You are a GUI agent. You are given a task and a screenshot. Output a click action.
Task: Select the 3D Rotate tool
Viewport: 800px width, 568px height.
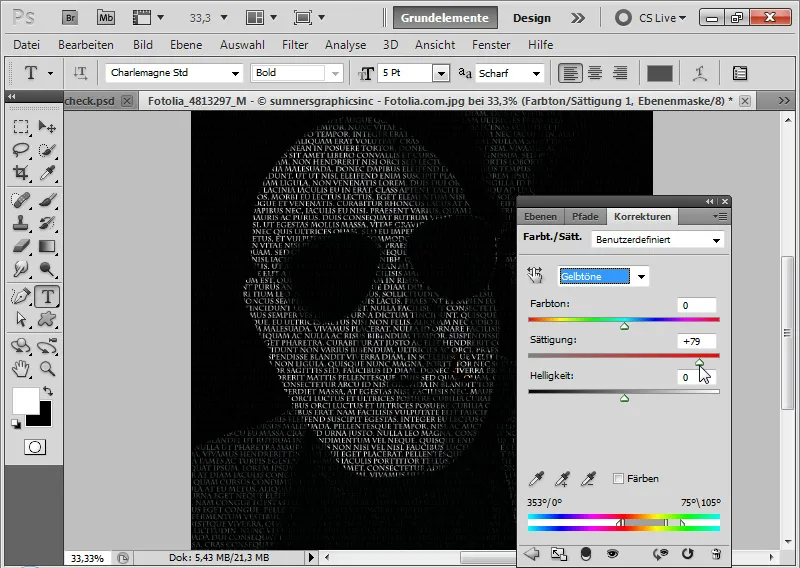tap(21, 346)
